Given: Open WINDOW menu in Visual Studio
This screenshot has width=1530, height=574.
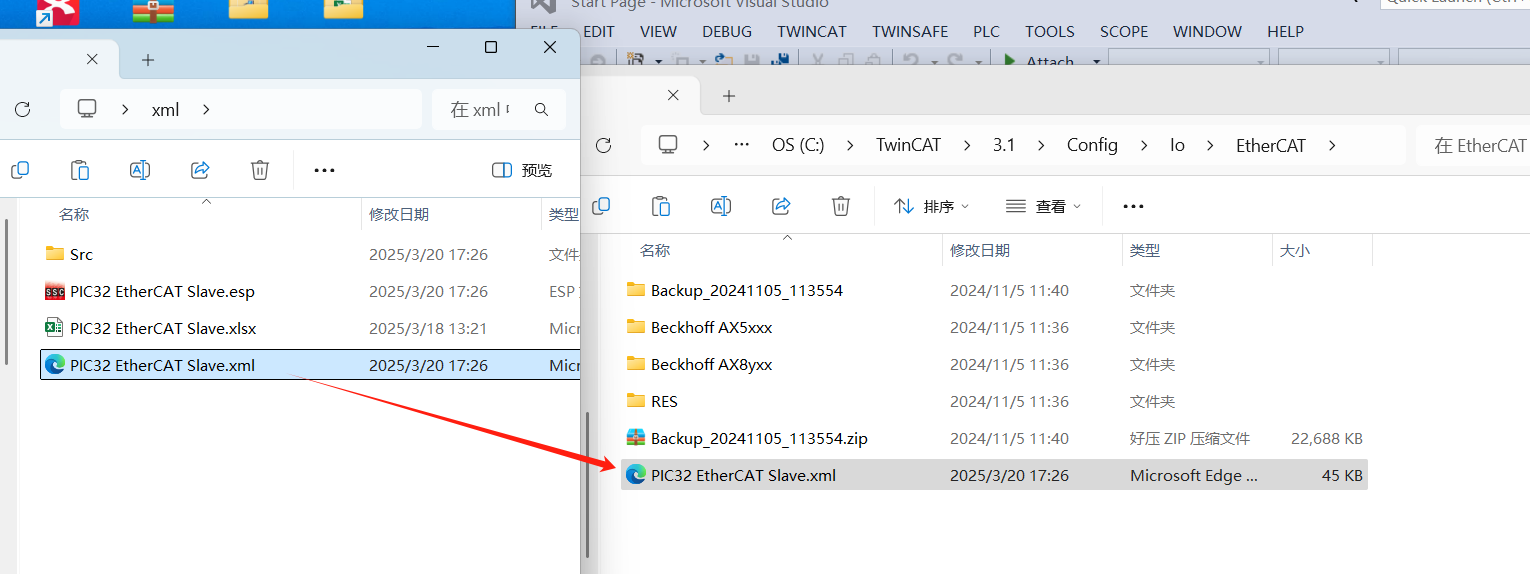Looking at the screenshot, I should click(x=1207, y=32).
